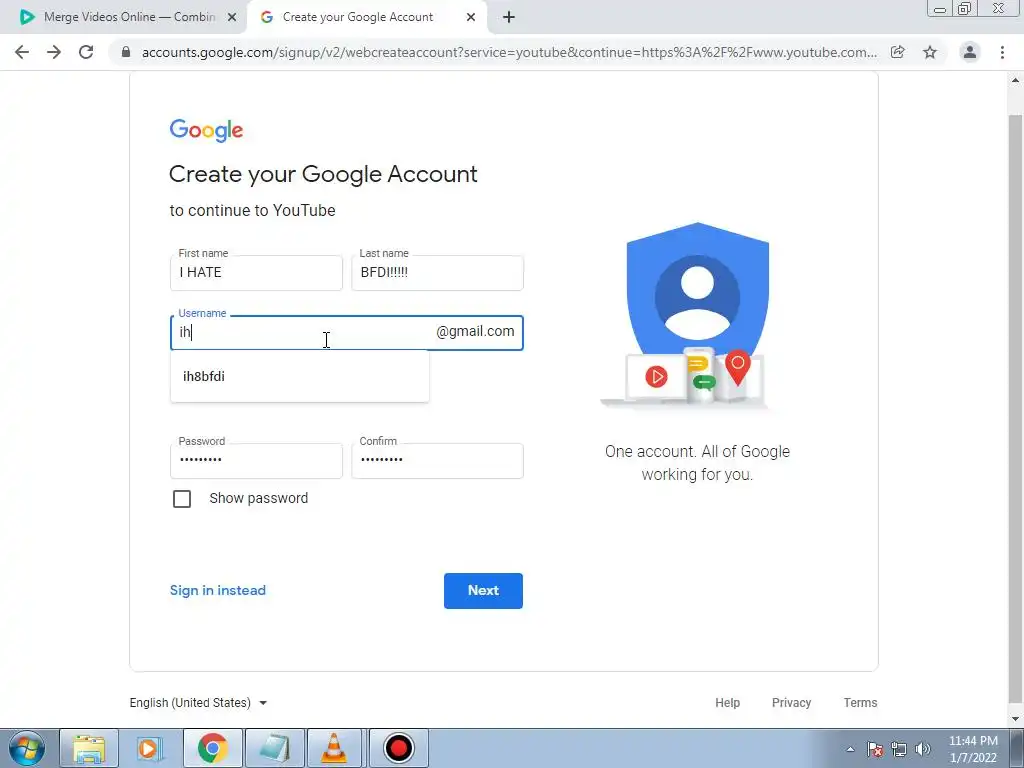The width and height of the screenshot is (1024, 768).
Task: Click the browser forward arrow
Action: (54, 52)
